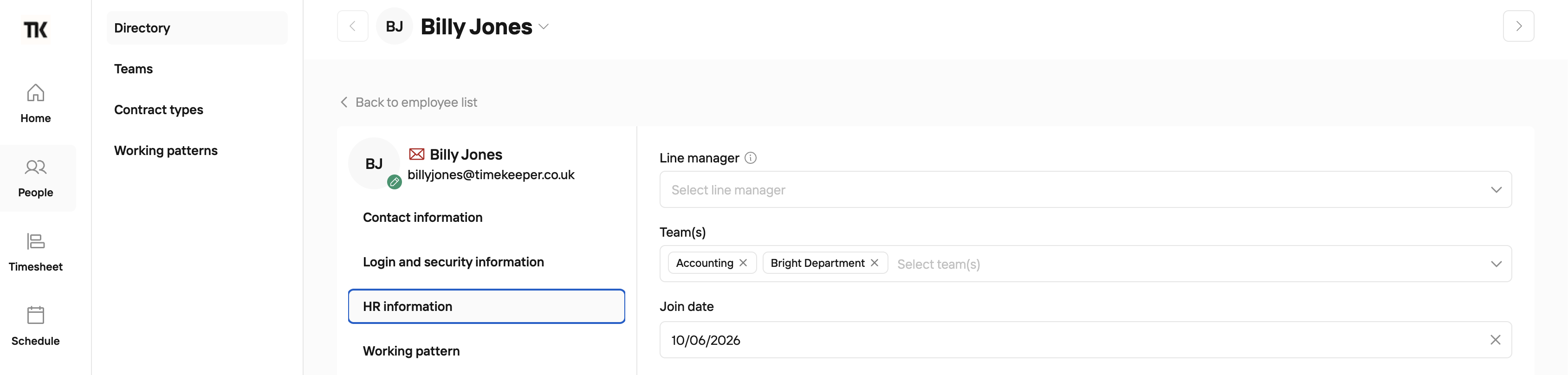Clear the Join date value
1568x375 pixels.
point(1495,340)
